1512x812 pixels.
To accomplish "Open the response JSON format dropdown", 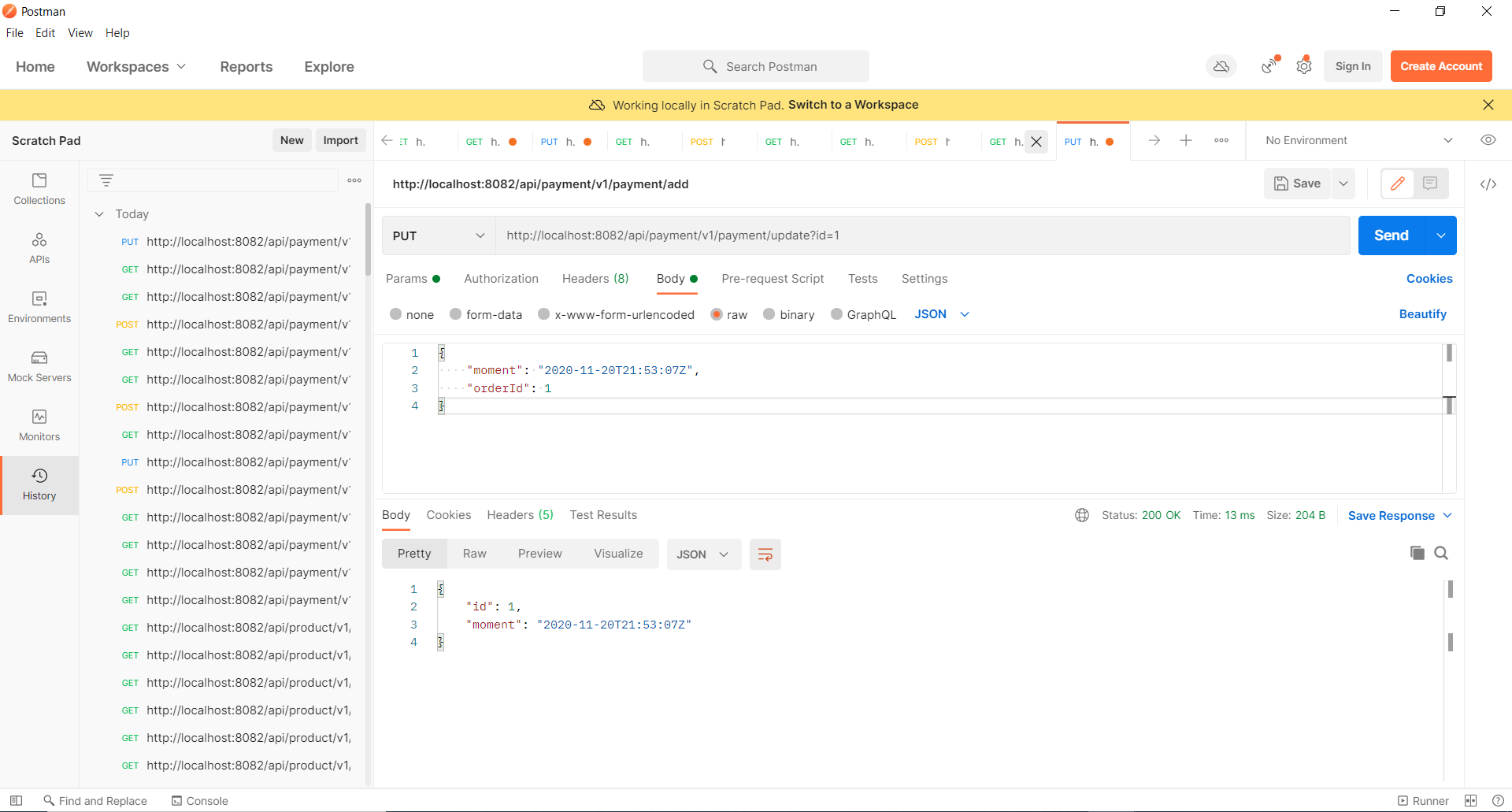I will [x=703, y=554].
